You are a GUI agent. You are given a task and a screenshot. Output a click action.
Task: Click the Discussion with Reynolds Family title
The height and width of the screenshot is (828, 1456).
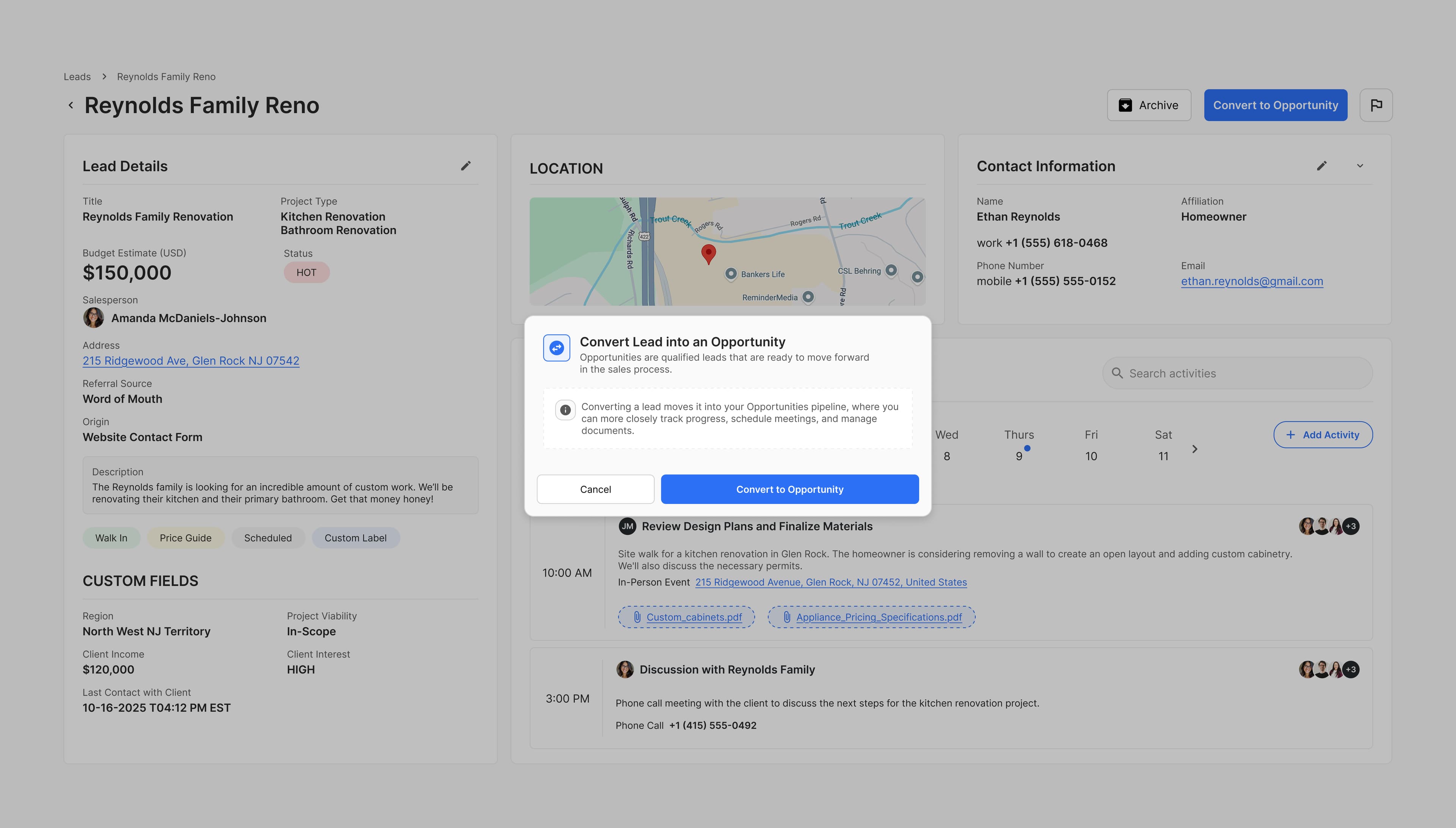click(727, 669)
